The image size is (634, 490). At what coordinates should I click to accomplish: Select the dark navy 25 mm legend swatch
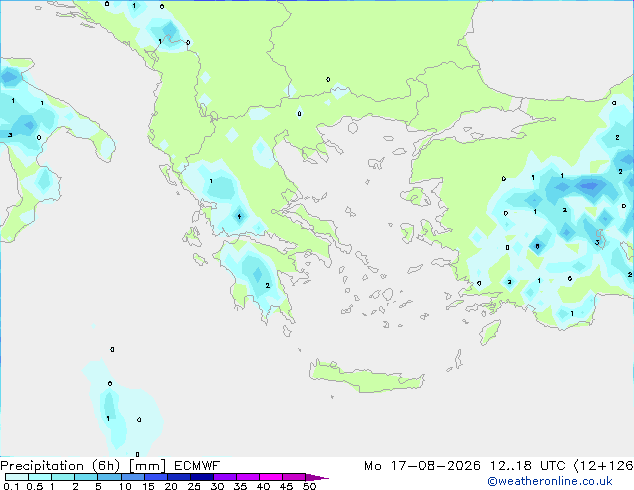click(202, 477)
